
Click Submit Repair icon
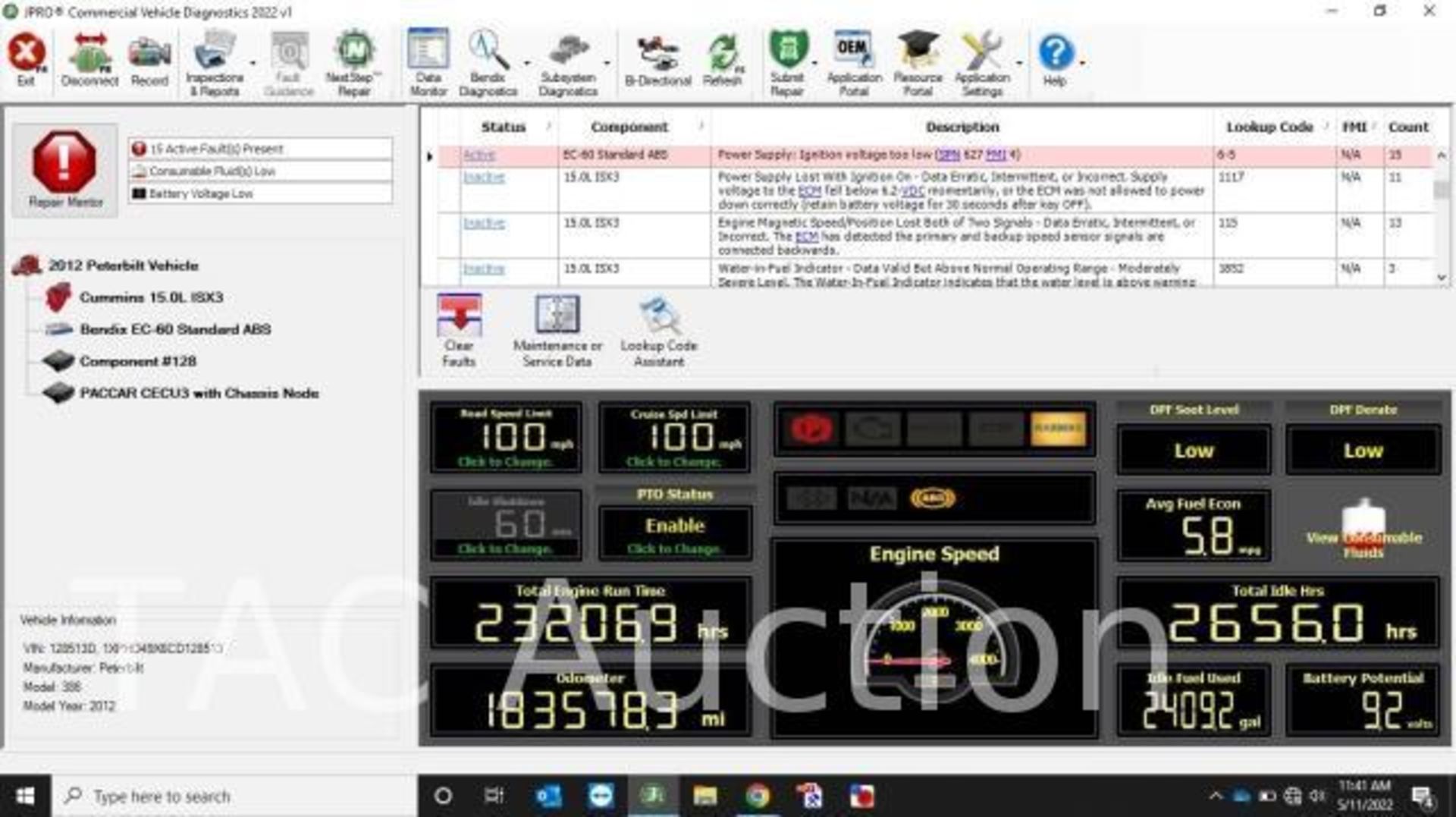[x=787, y=64]
